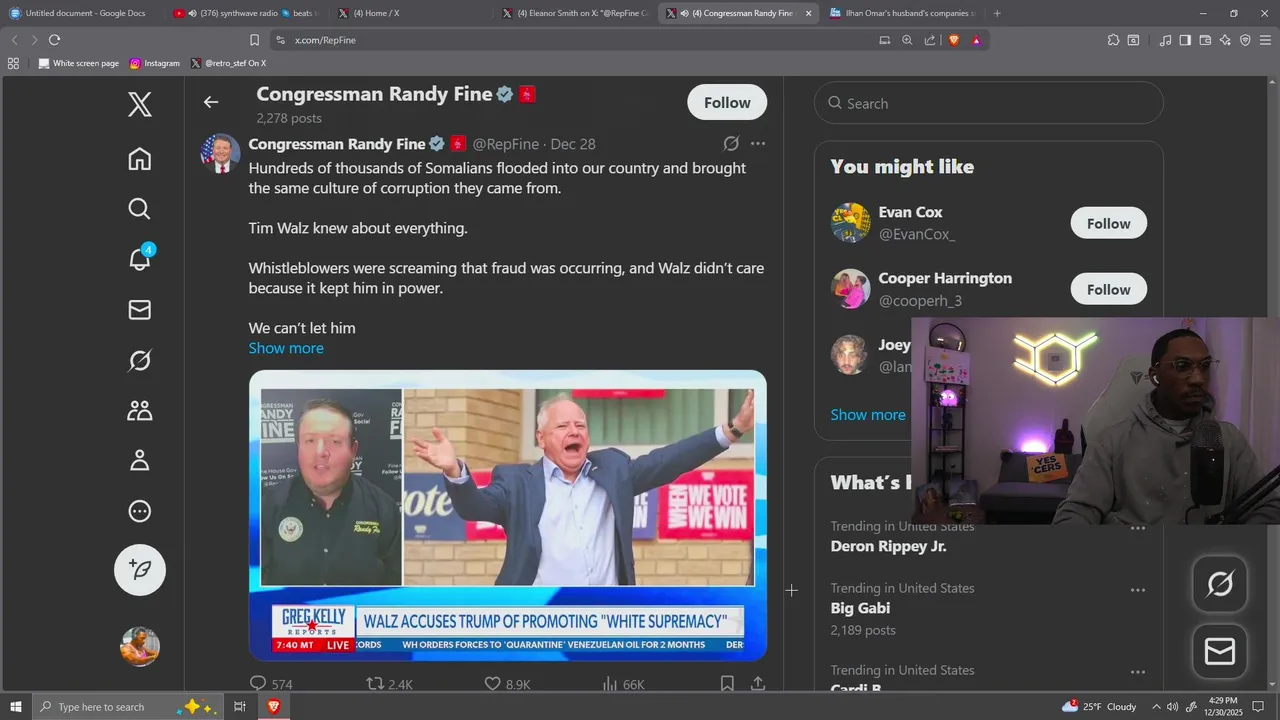The image size is (1280, 720).
Task: Go back with arrow beside profile name
Action: tap(211, 102)
